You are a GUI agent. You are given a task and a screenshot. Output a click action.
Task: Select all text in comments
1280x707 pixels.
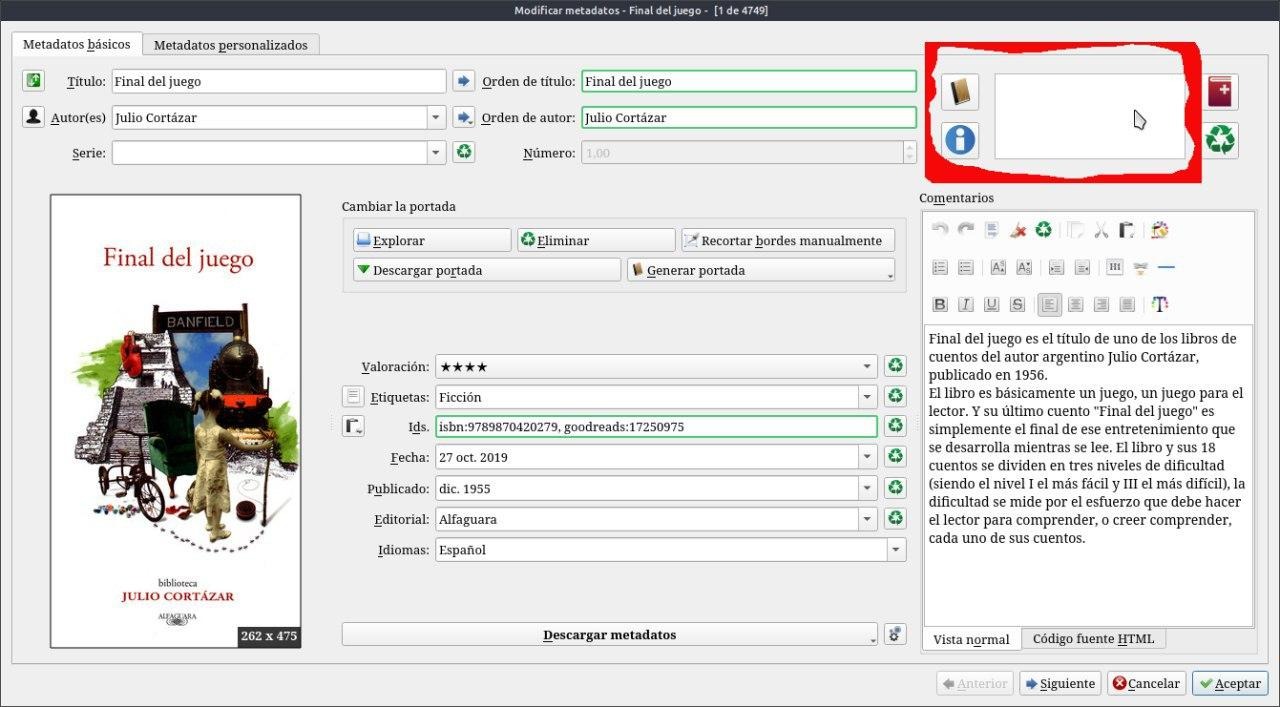(992, 230)
